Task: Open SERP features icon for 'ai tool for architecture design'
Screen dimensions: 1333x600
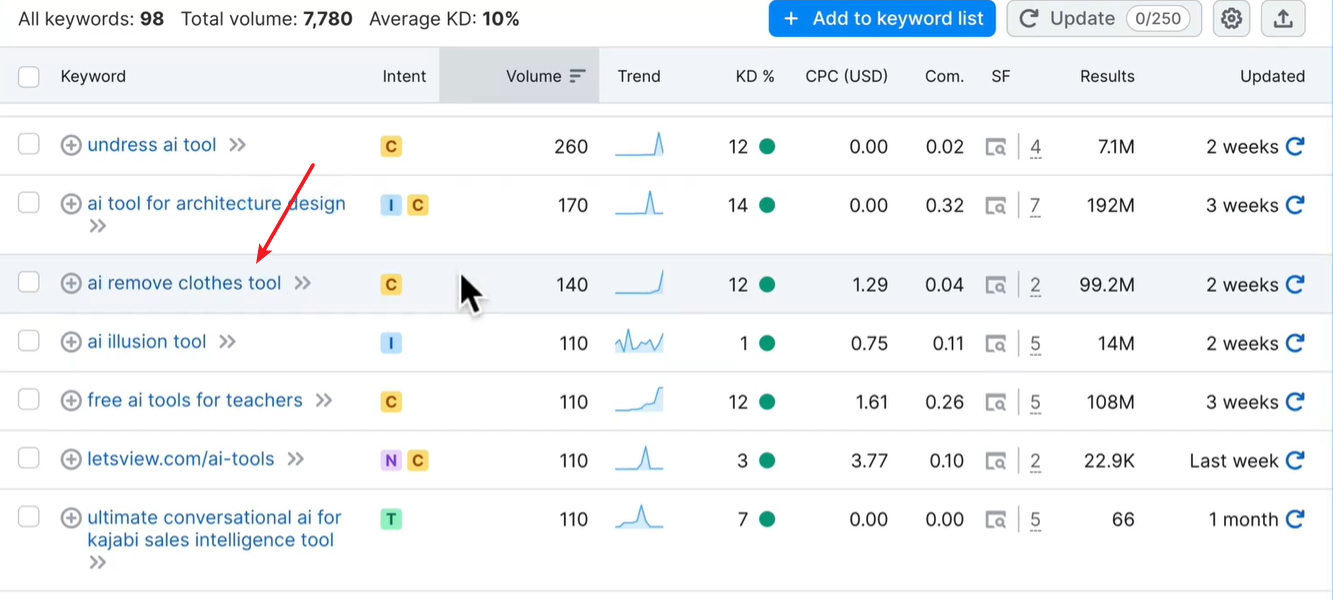Action: [x=996, y=206]
